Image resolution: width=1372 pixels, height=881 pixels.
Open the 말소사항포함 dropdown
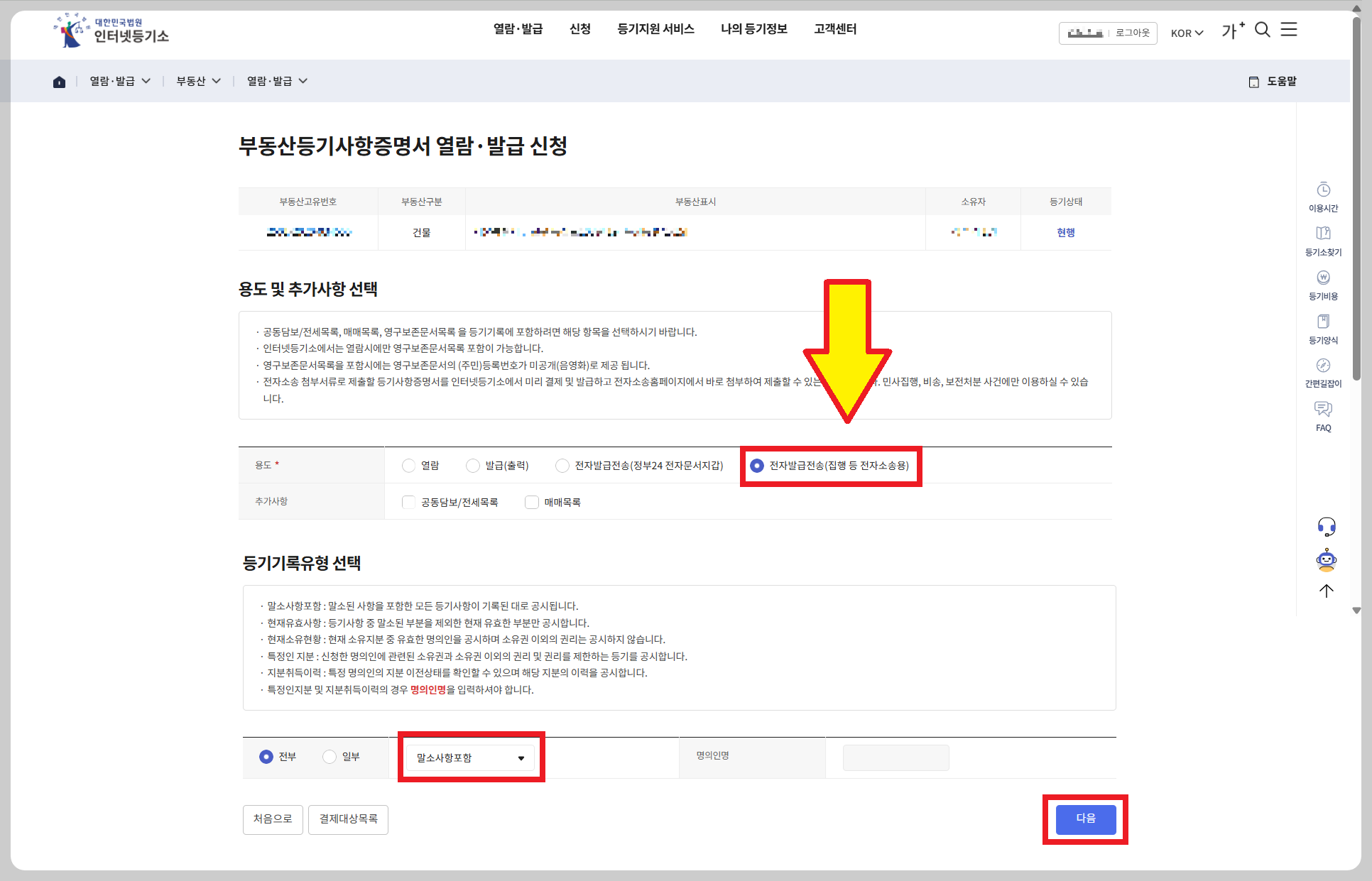[x=470, y=757]
